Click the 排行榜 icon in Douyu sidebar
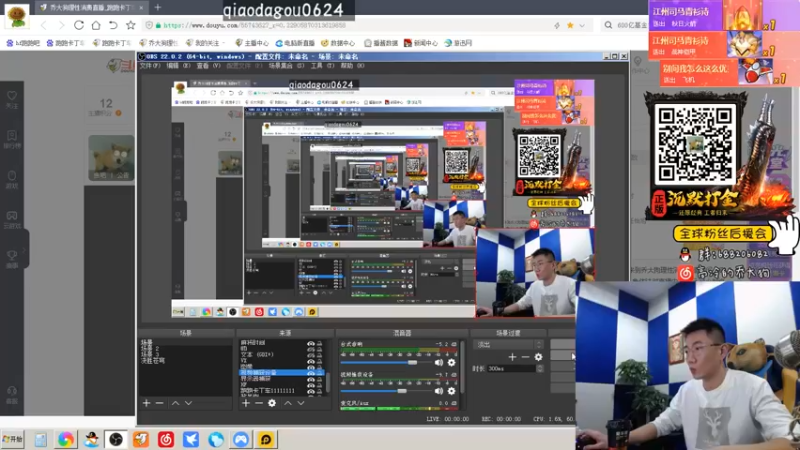Viewport: 800px width, 450px height. point(12,136)
